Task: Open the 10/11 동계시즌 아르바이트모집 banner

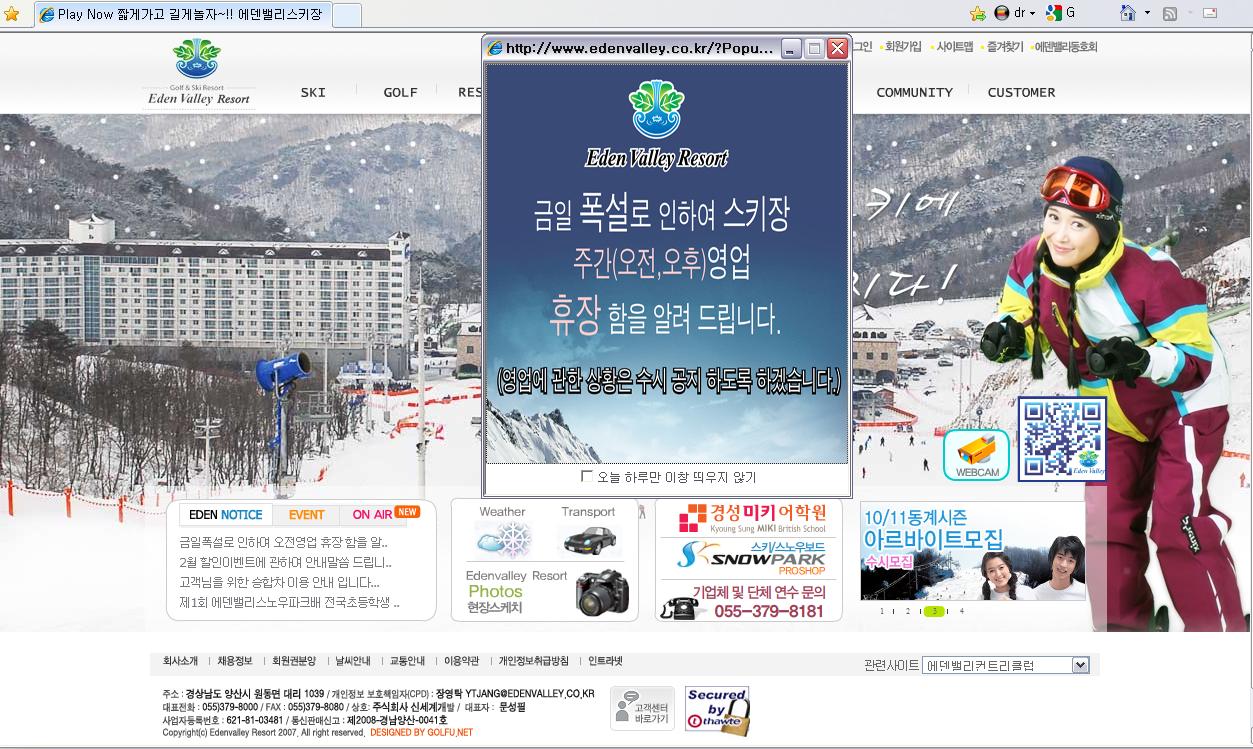Action: coord(972,550)
